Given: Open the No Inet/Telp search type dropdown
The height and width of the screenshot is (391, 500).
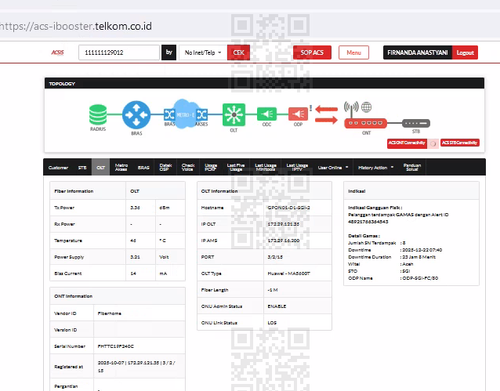Looking at the screenshot, I should point(203,53).
